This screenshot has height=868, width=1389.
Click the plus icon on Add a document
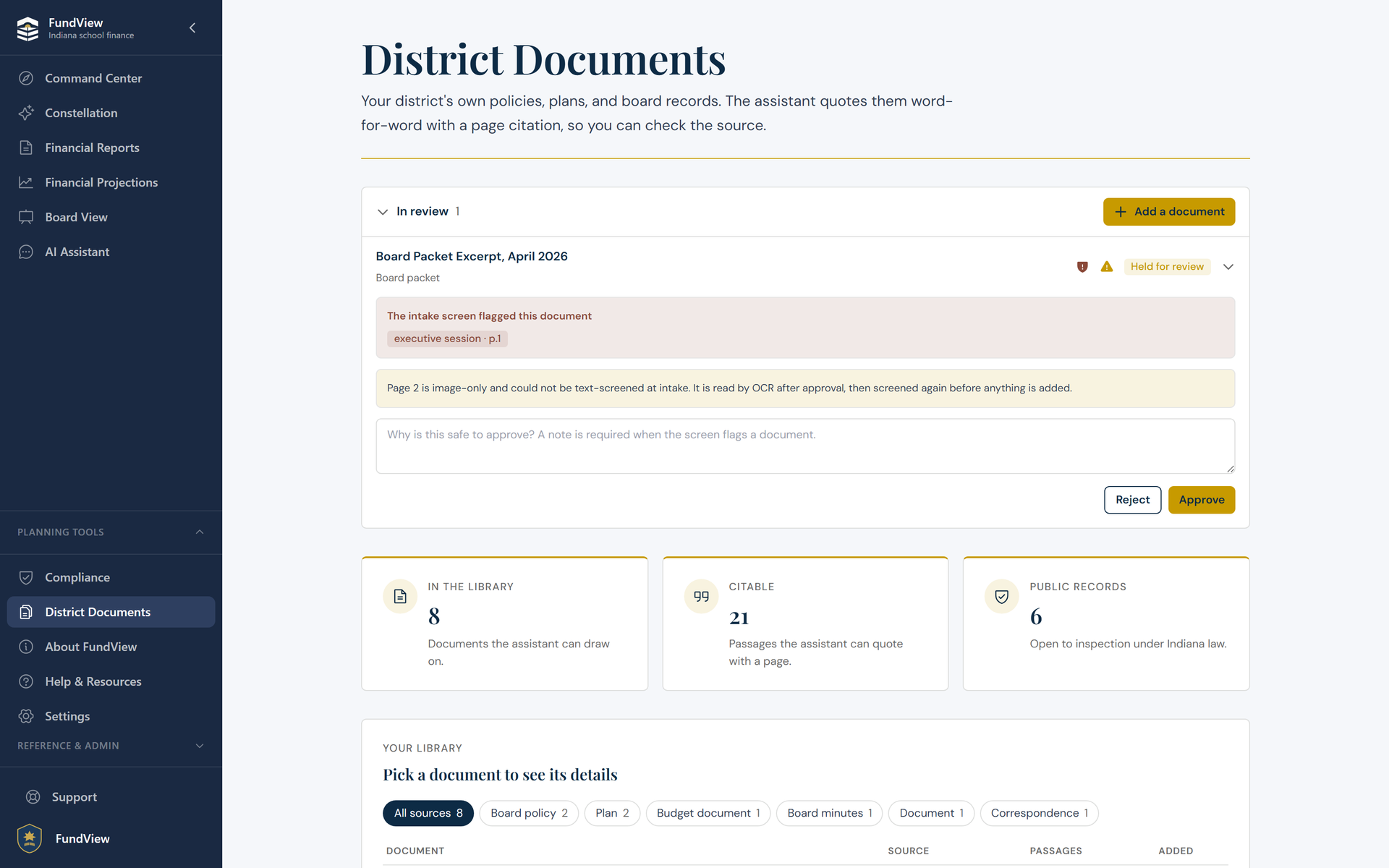(1121, 212)
